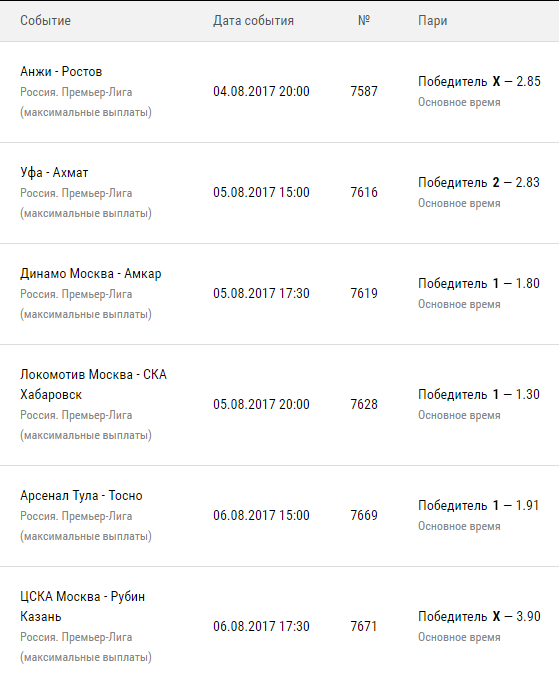Select the bet Победитель 1 – 1.80
This screenshot has height=683, width=559.
pos(479,284)
